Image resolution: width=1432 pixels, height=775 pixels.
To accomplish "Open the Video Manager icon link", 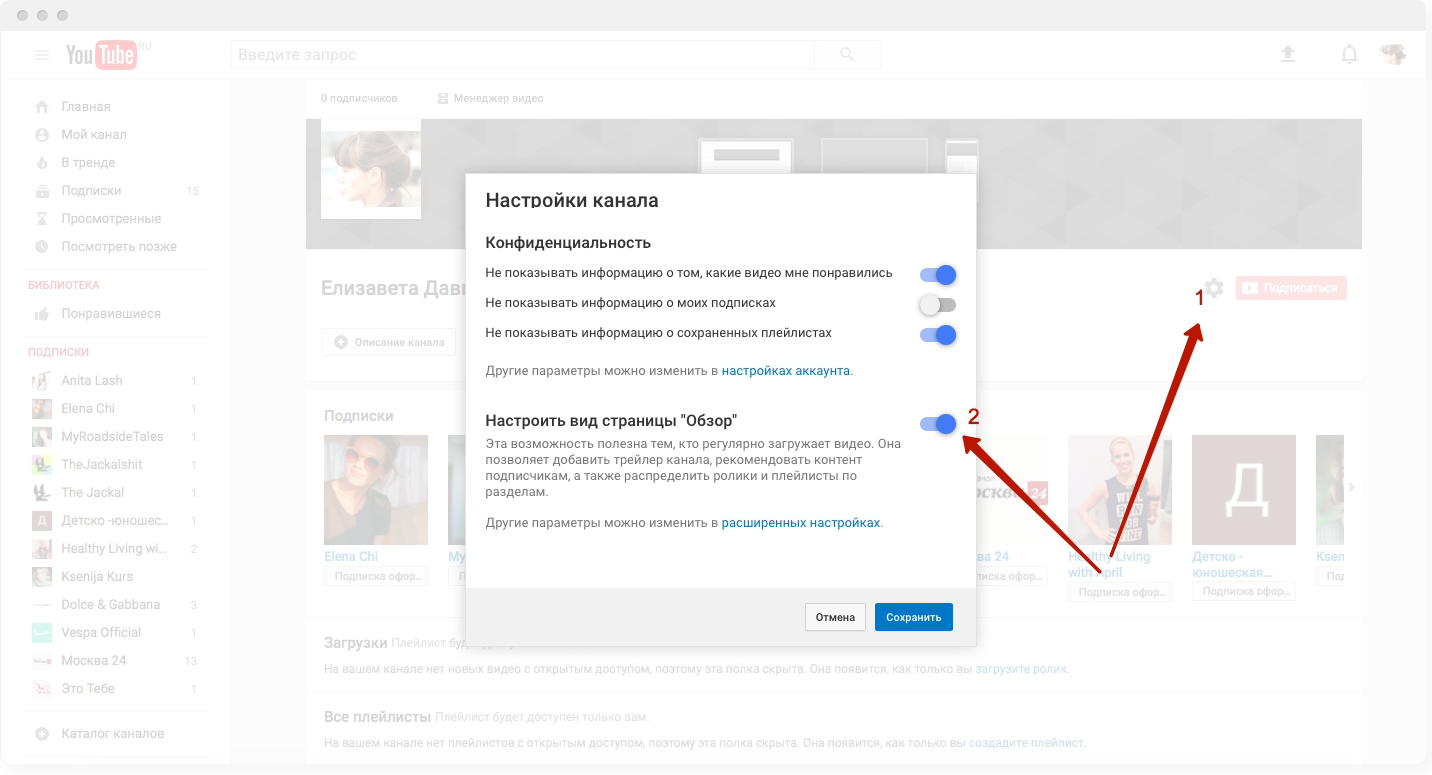I will click(x=443, y=98).
